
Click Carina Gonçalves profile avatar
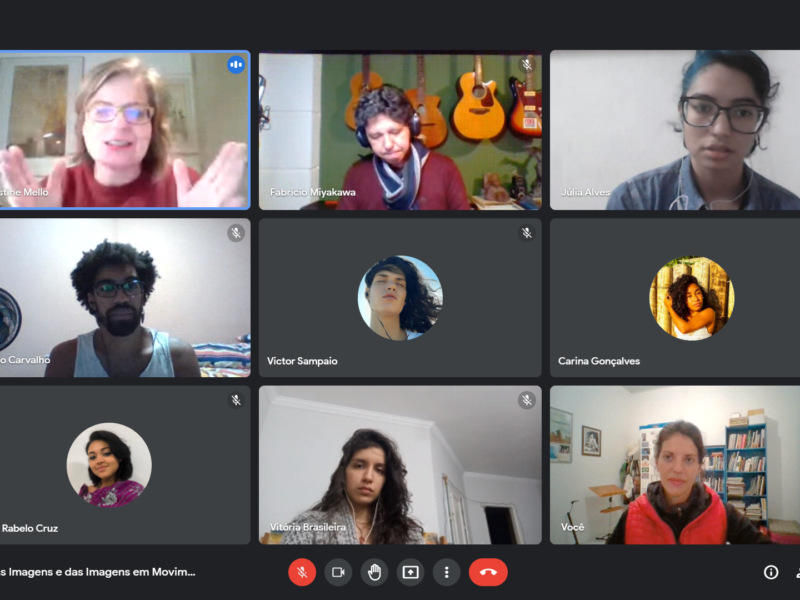tap(691, 298)
